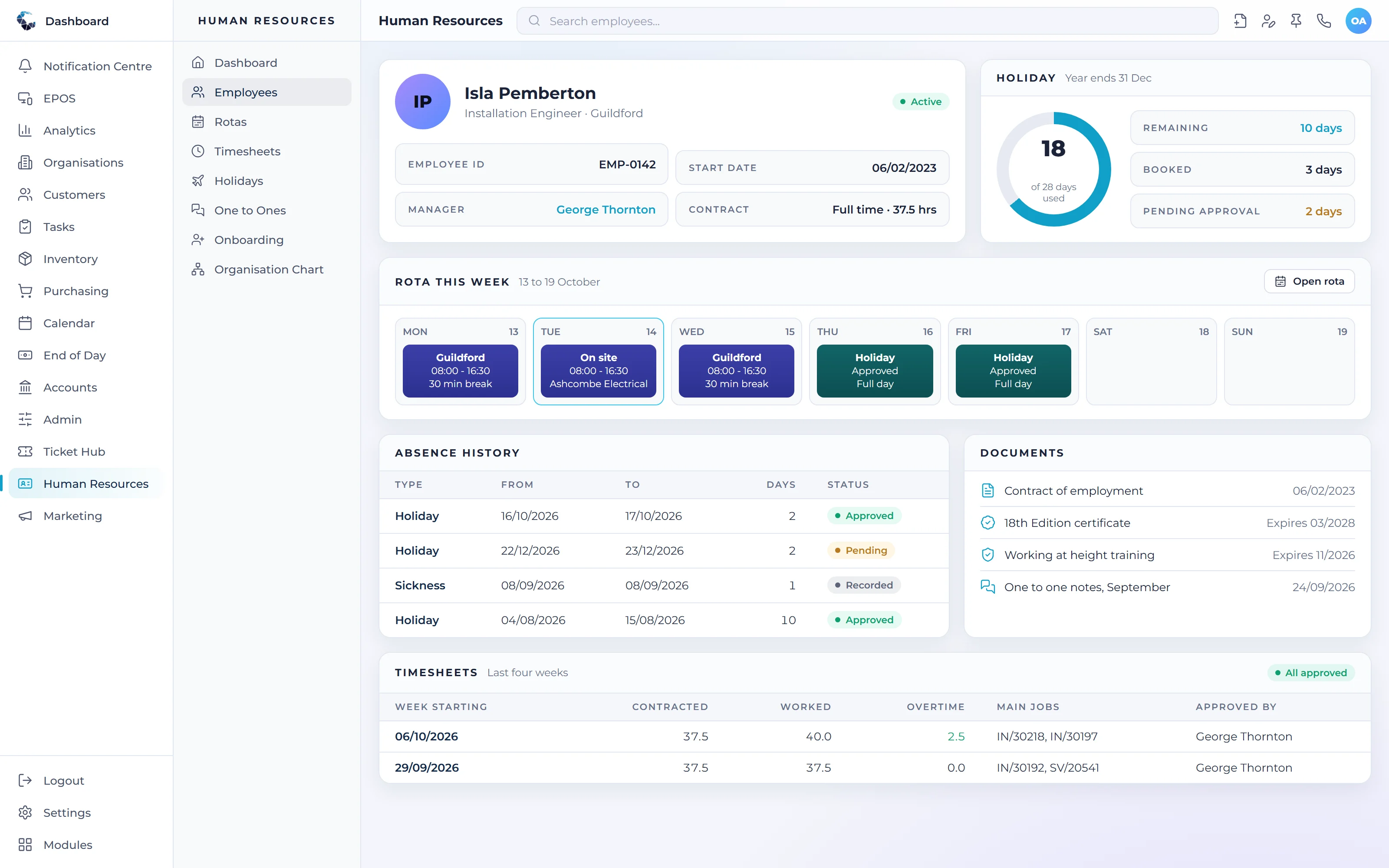Click the user edit icon in header

[1268, 21]
